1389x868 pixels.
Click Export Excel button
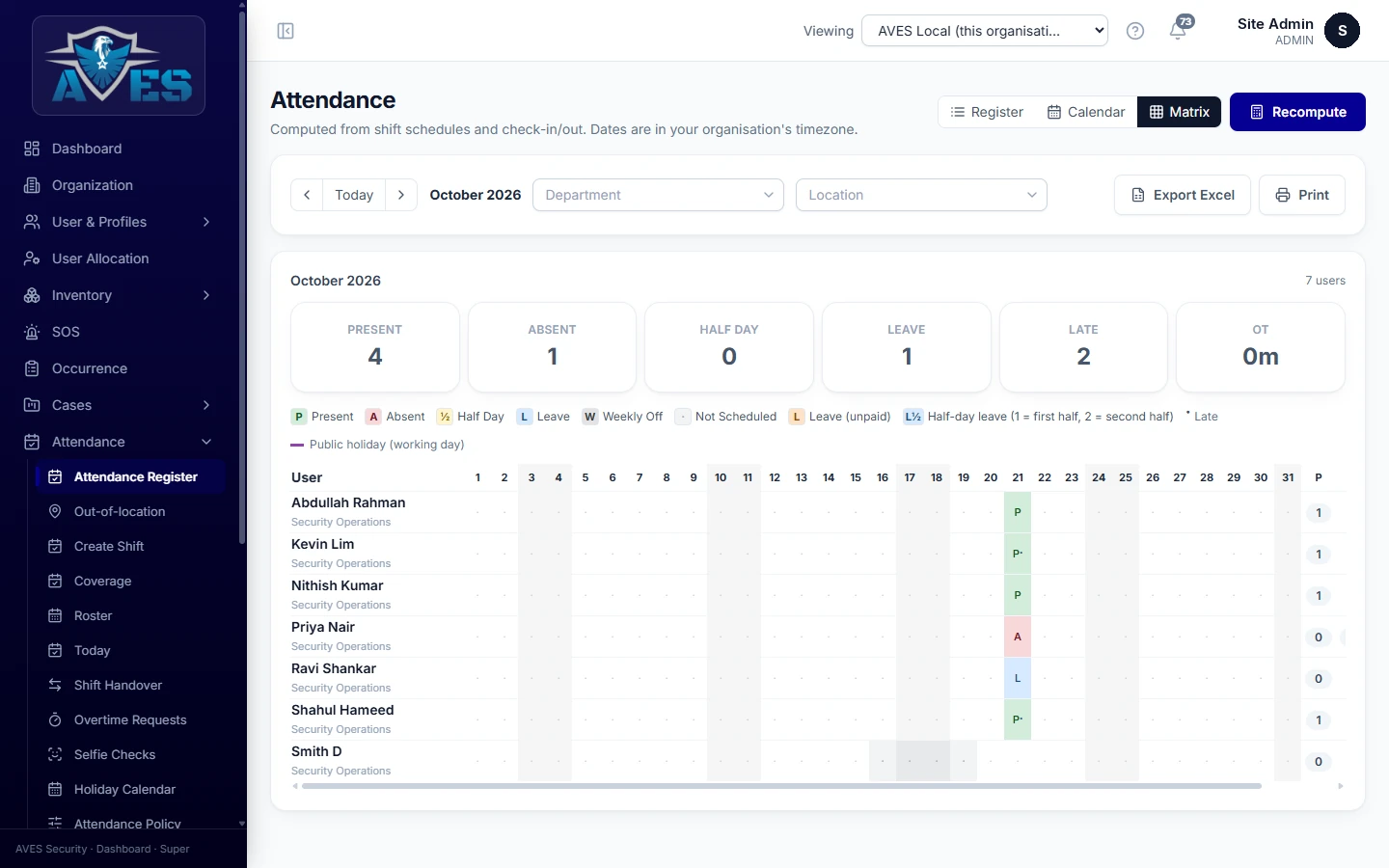pyautogui.click(x=1183, y=195)
